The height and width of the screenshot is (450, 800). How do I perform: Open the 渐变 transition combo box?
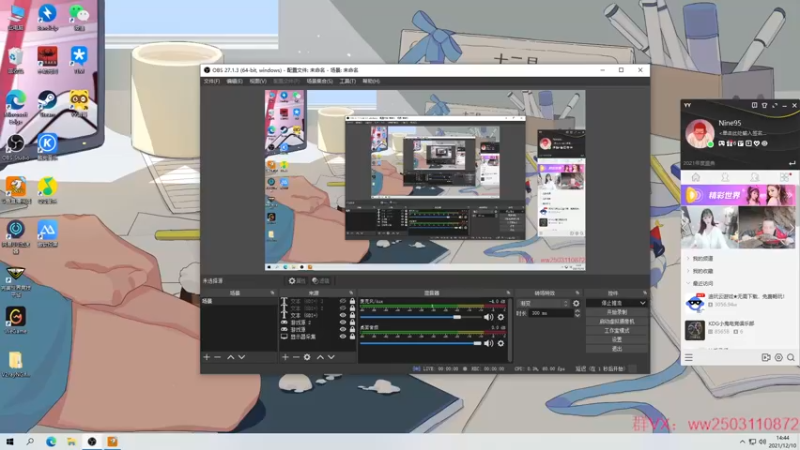coord(543,303)
